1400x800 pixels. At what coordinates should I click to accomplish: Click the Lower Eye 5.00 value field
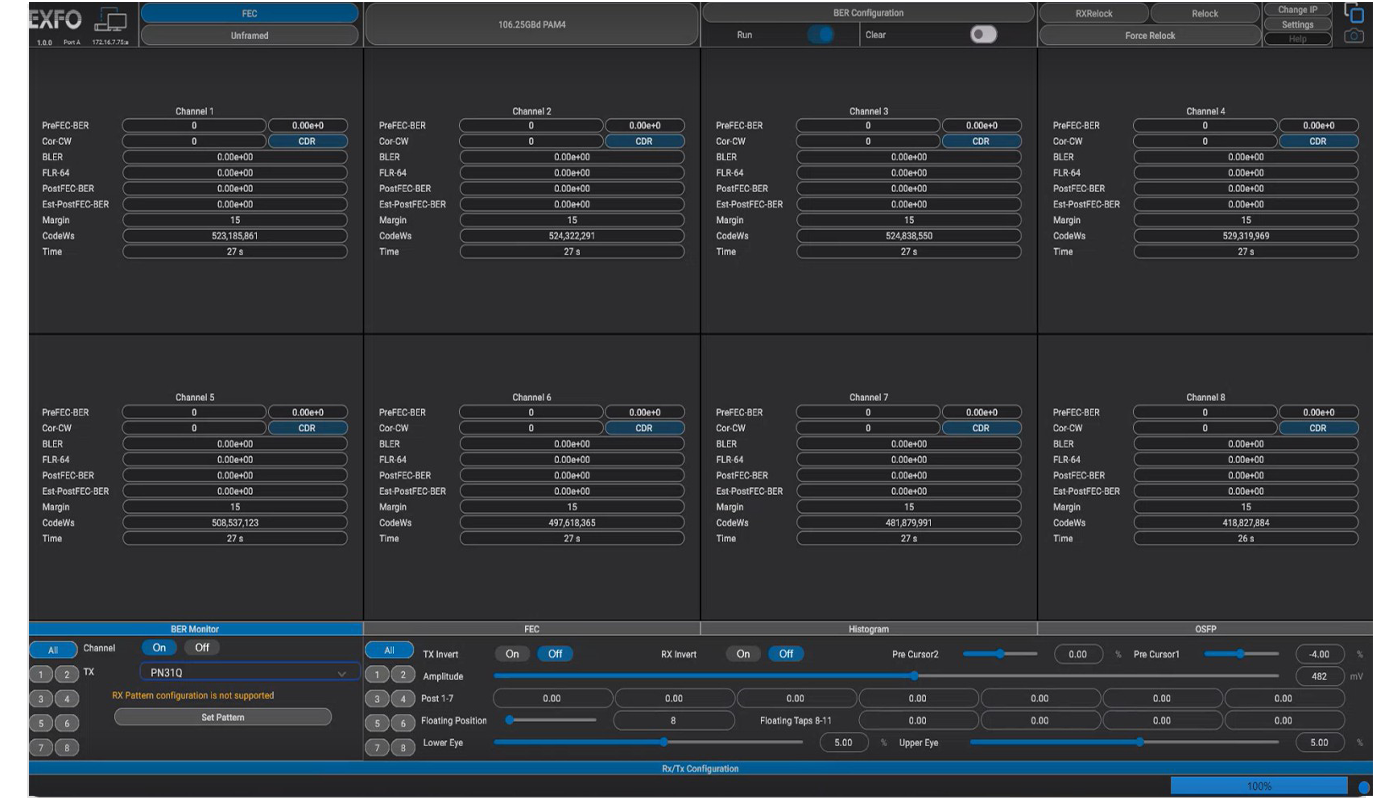(843, 742)
